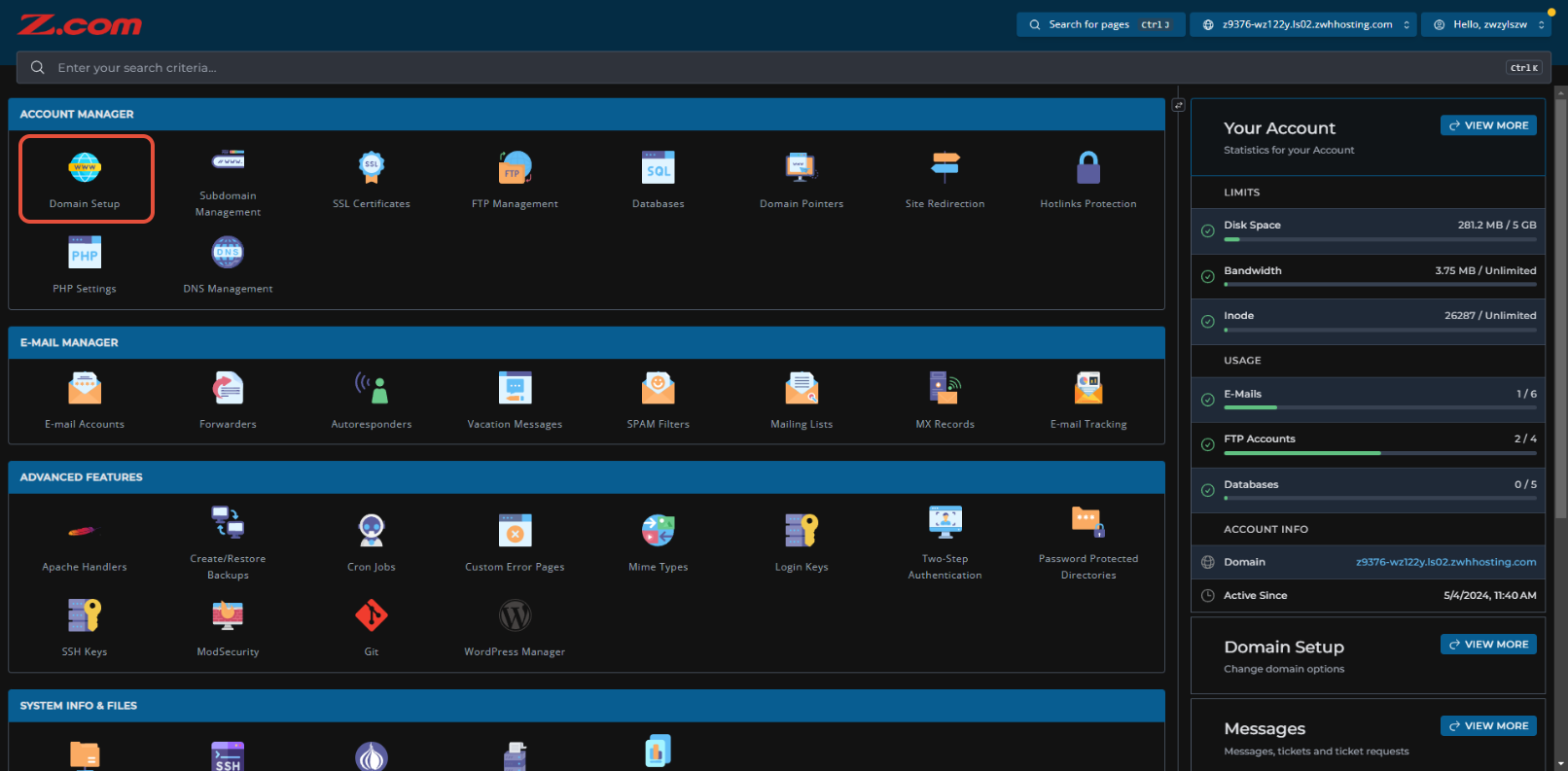Click the Z.com logo
1568x771 pixels.
pos(80,24)
